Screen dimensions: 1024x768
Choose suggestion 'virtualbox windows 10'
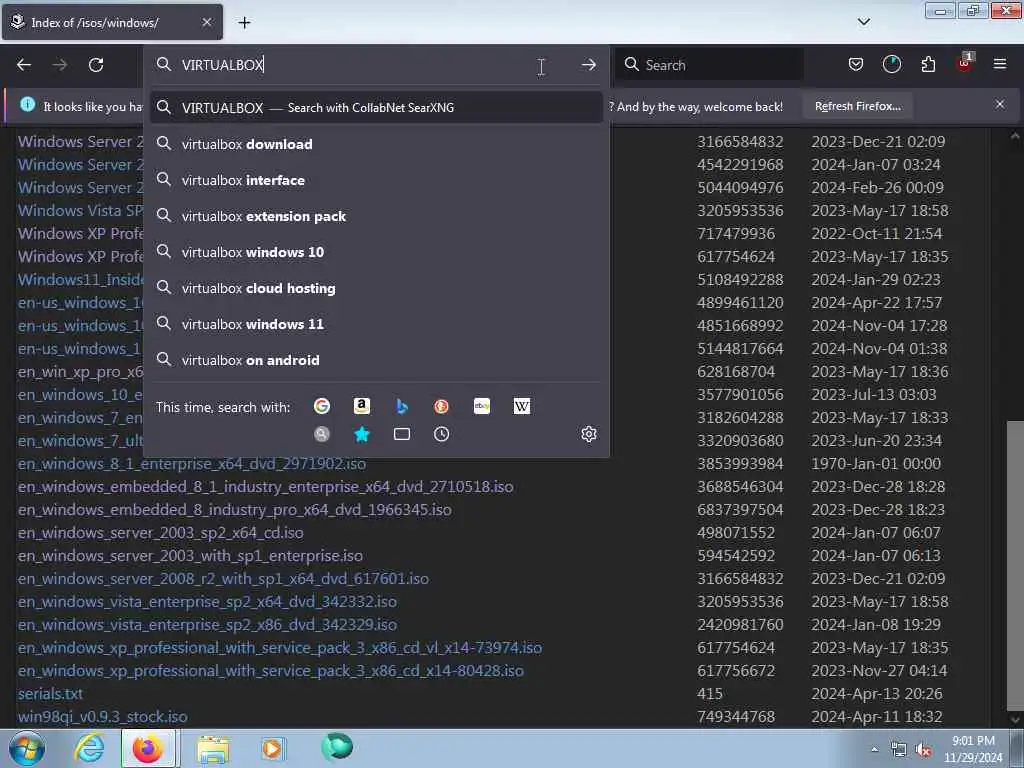(376, 252)
